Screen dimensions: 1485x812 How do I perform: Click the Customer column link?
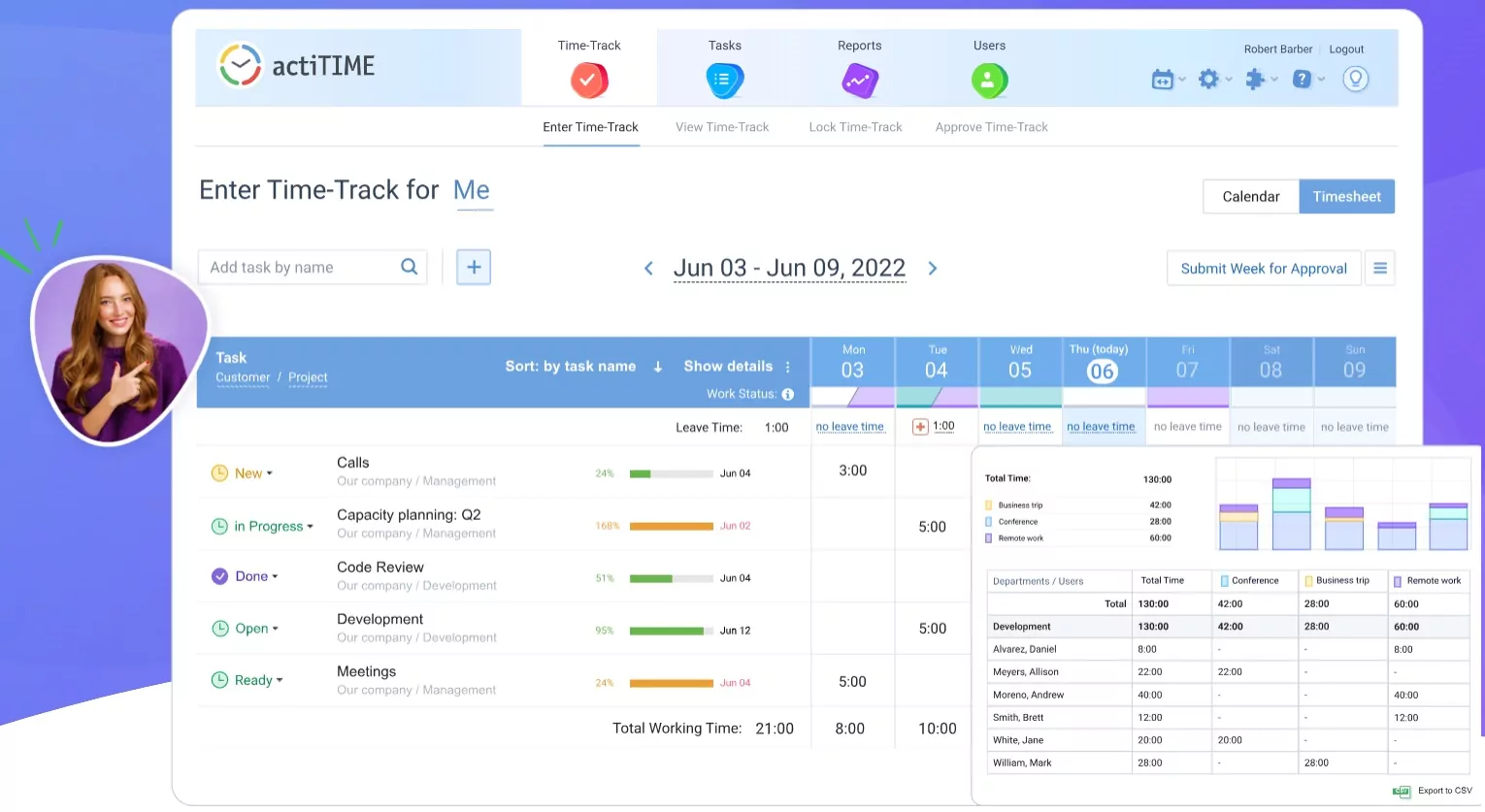point(243,378)
